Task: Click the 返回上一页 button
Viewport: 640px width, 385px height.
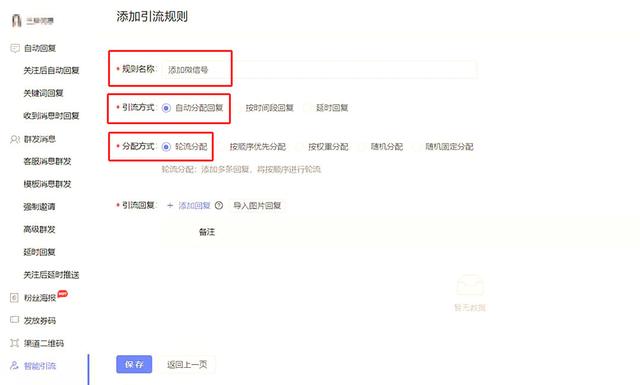Action: [187, 364]
